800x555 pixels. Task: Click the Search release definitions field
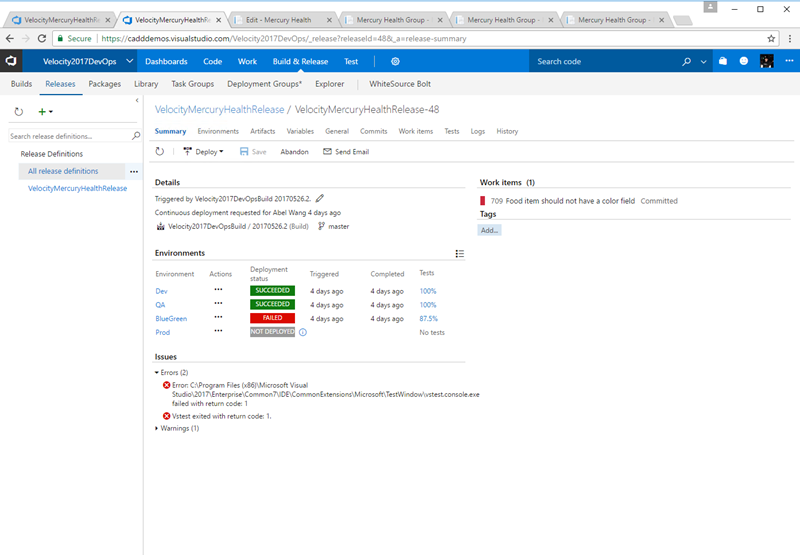(70, 136)
